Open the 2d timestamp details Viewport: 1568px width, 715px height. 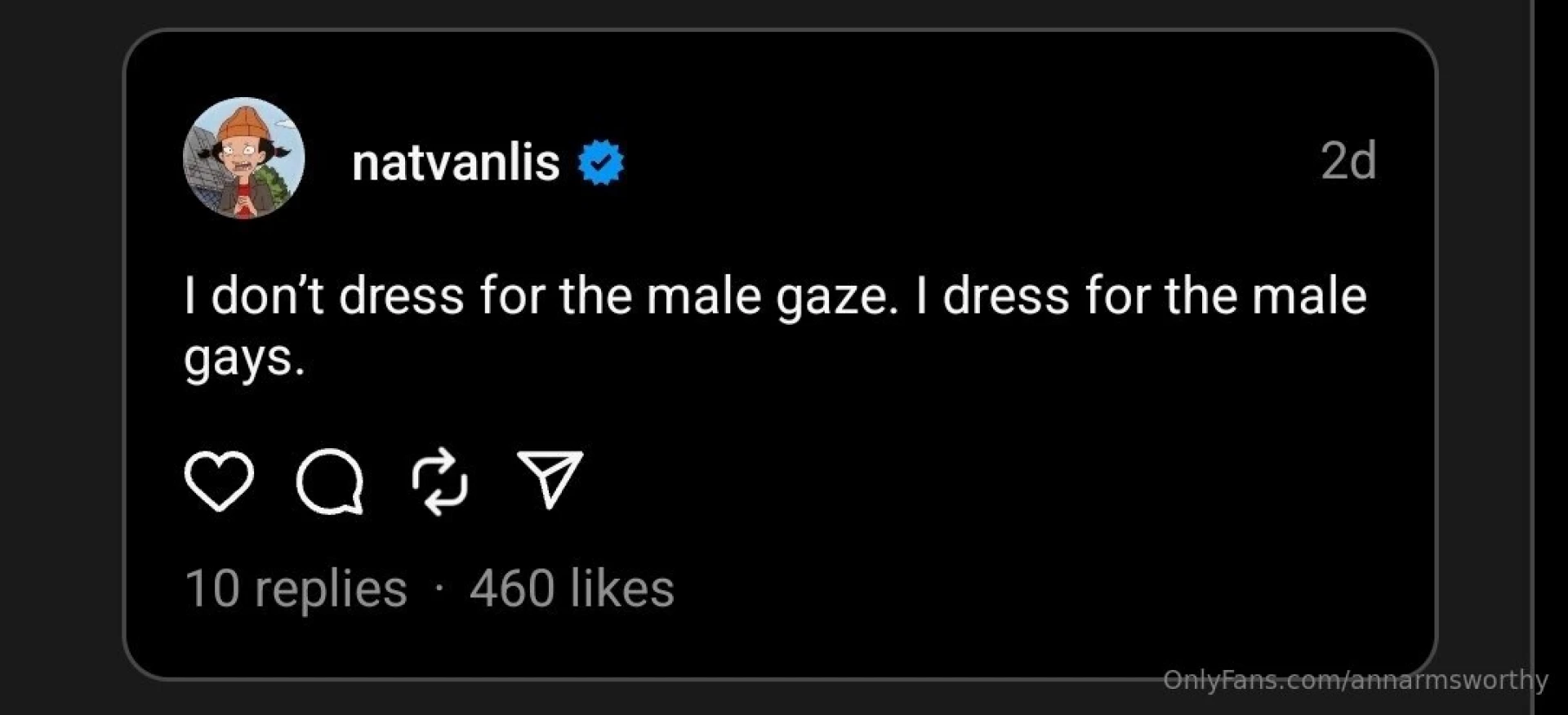click(x=1349, y=160)
